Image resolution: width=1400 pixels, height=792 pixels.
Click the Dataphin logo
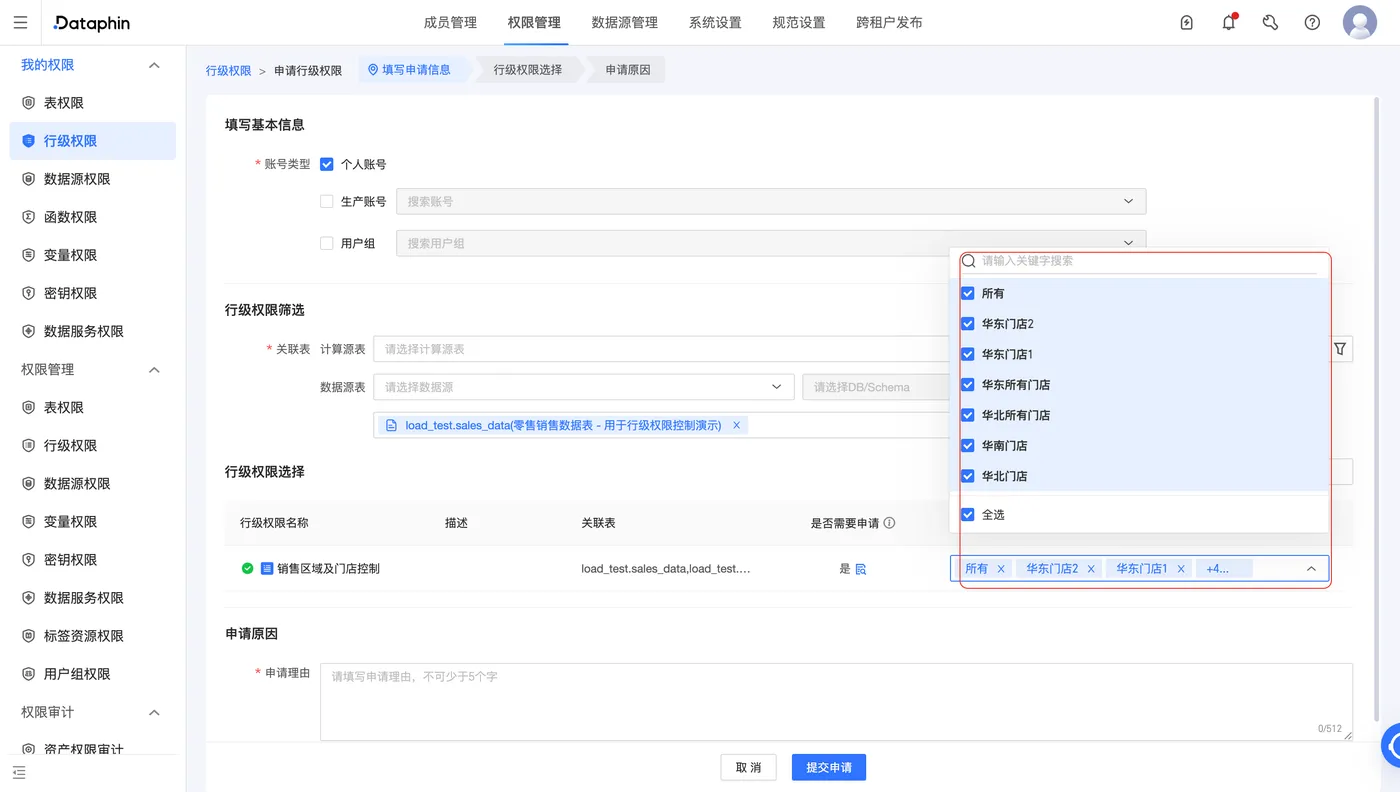point(92,22)
